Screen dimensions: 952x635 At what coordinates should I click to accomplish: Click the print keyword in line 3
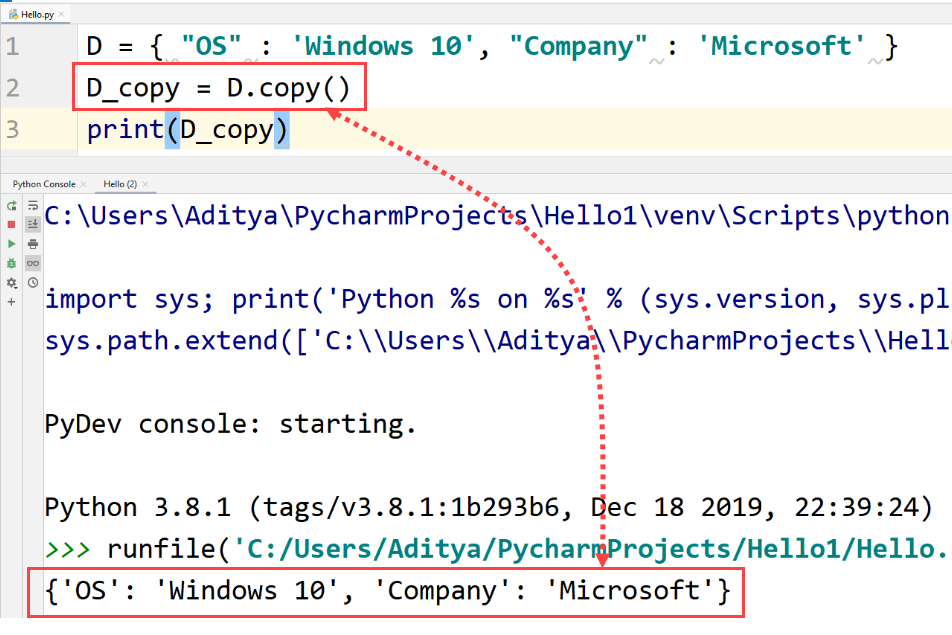pos(126,130)
